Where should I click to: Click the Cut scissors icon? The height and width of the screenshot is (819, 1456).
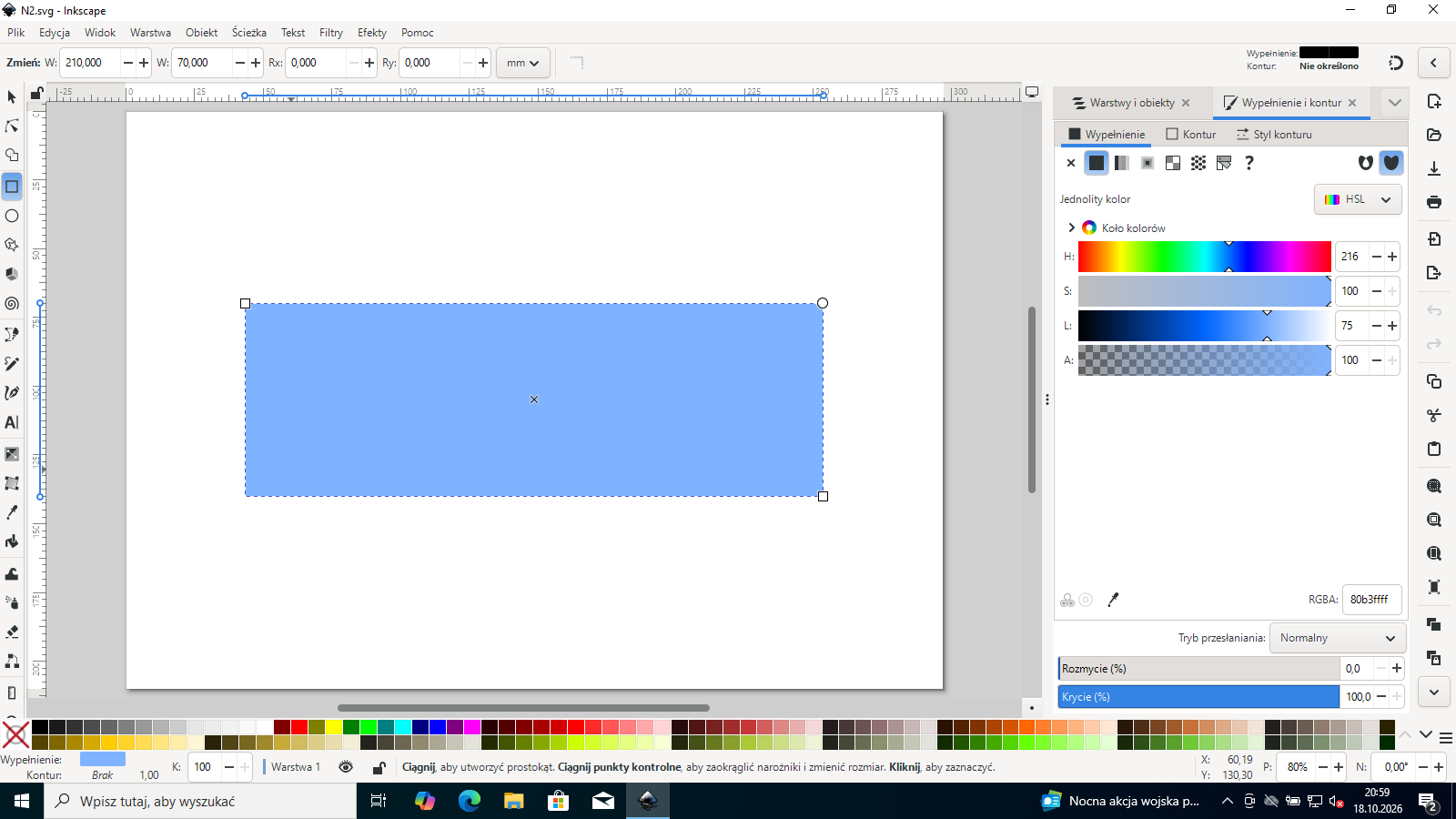point(1434,415)
